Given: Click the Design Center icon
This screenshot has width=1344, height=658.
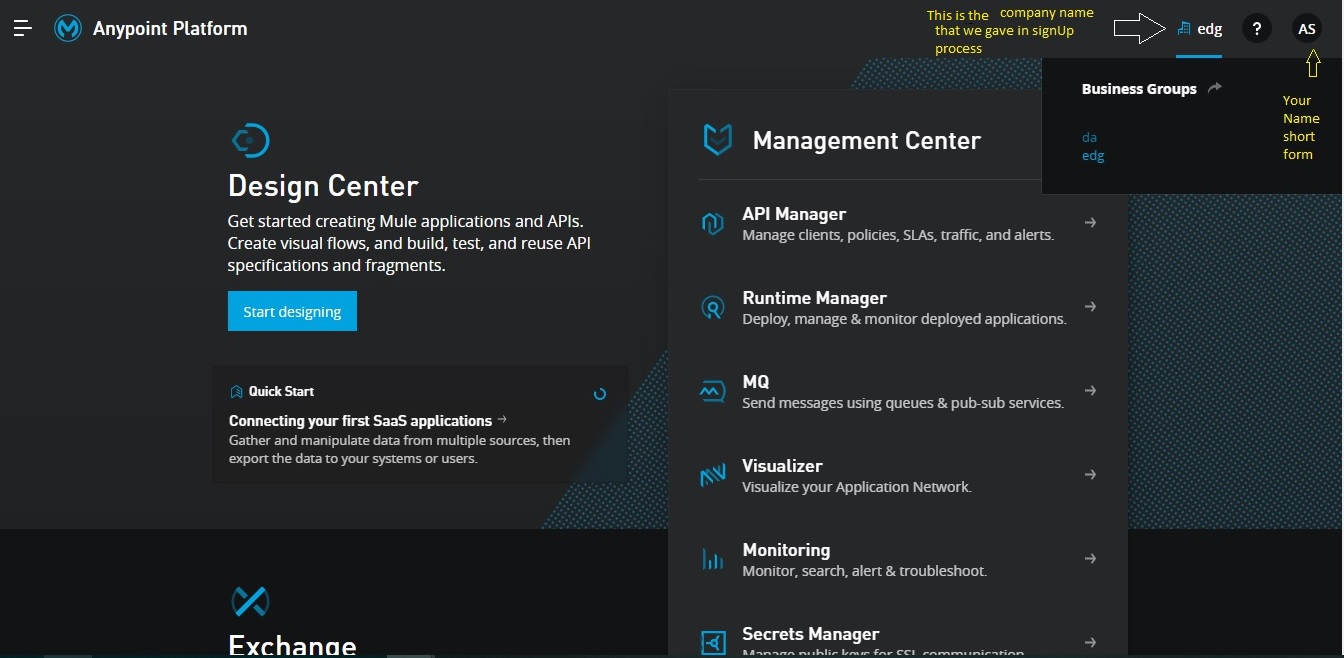Looking at the screenshot, I should click(x=250, y=140).
